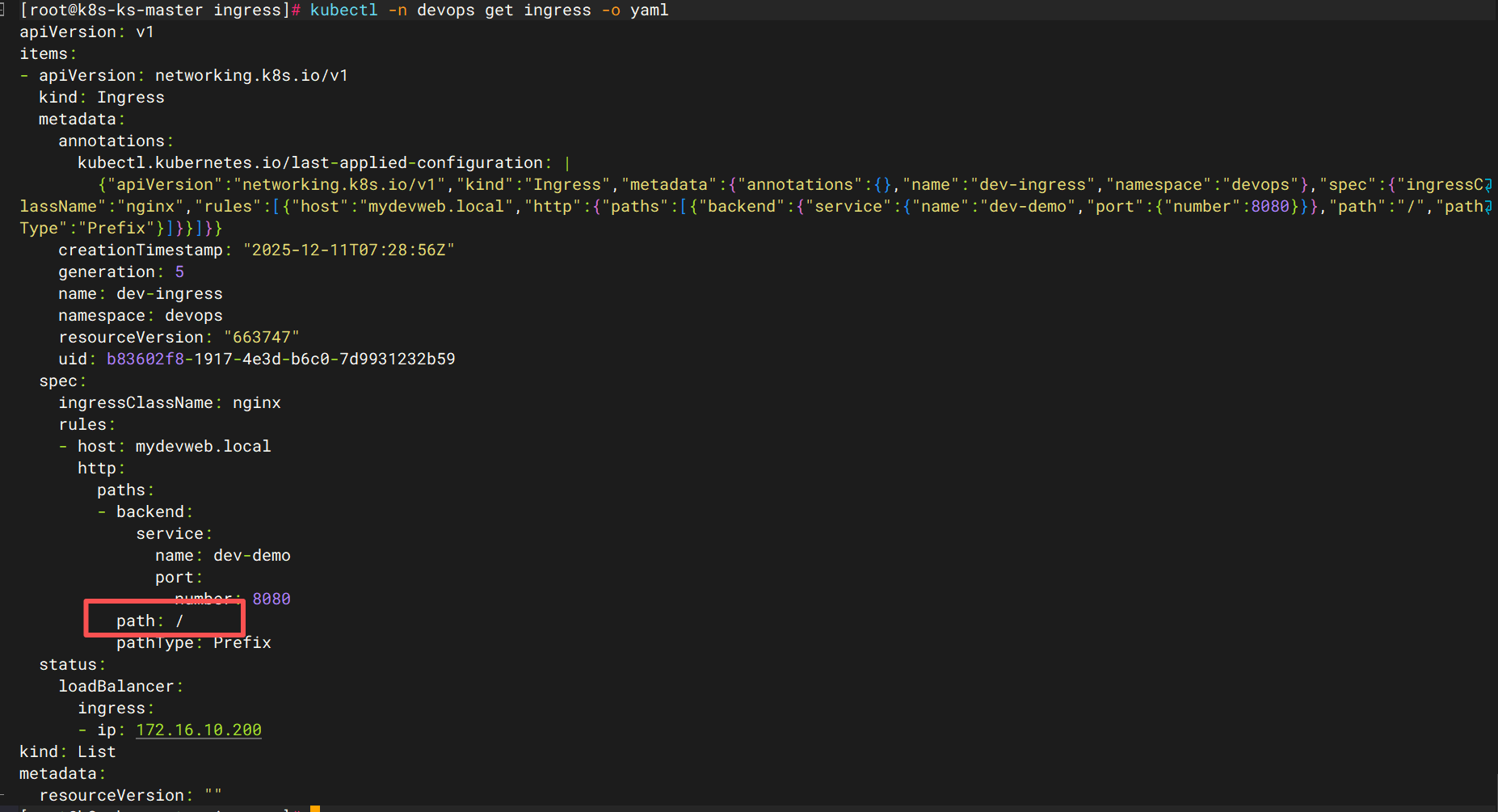The height and width of the screenshot is (812, 1498).
Task: Click the resourceVersion value "663747"
Action: tap(262, 337)
